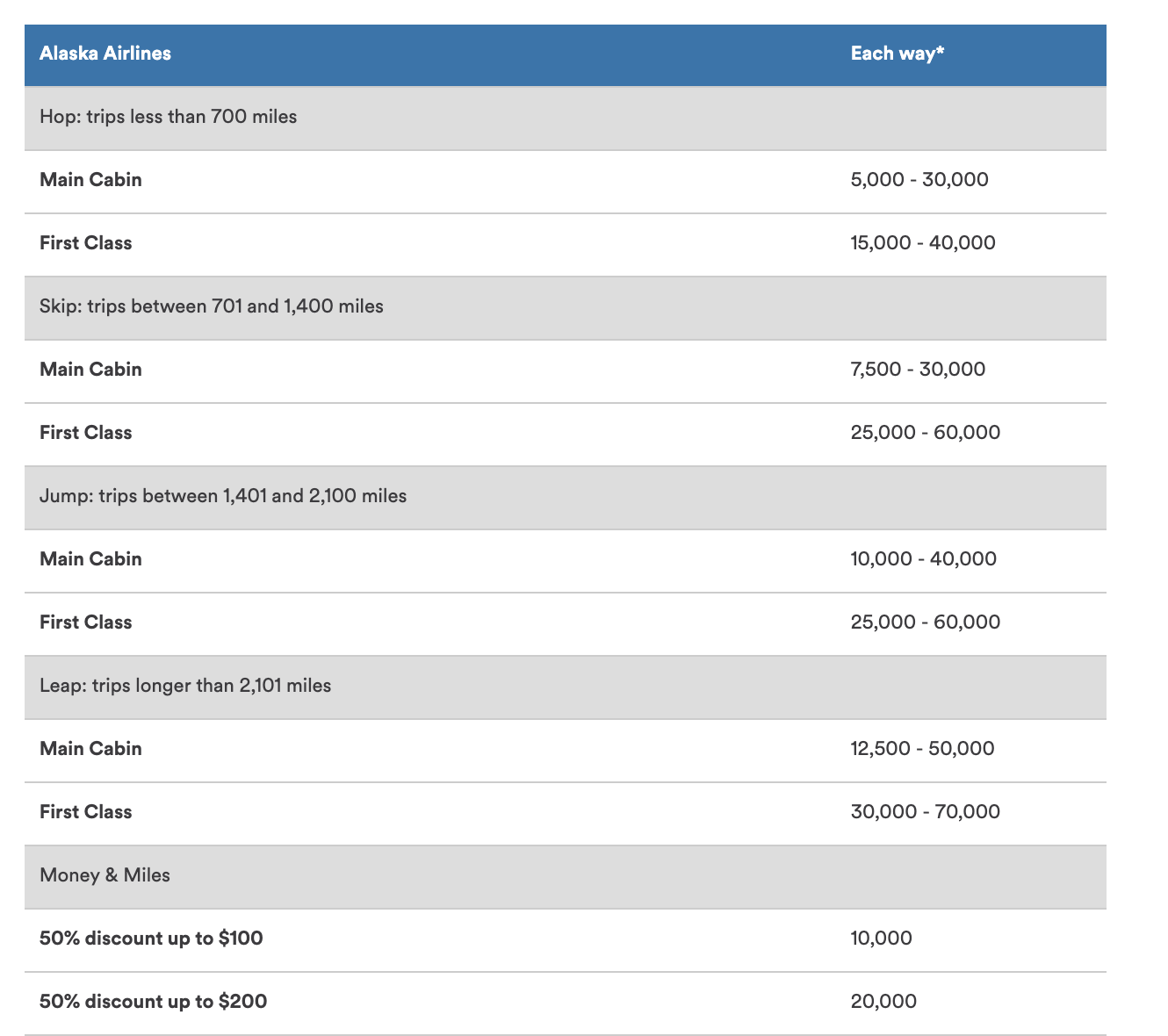
Task: Click the value 15,000 - 40,000
Action: [x=923, y=243]
